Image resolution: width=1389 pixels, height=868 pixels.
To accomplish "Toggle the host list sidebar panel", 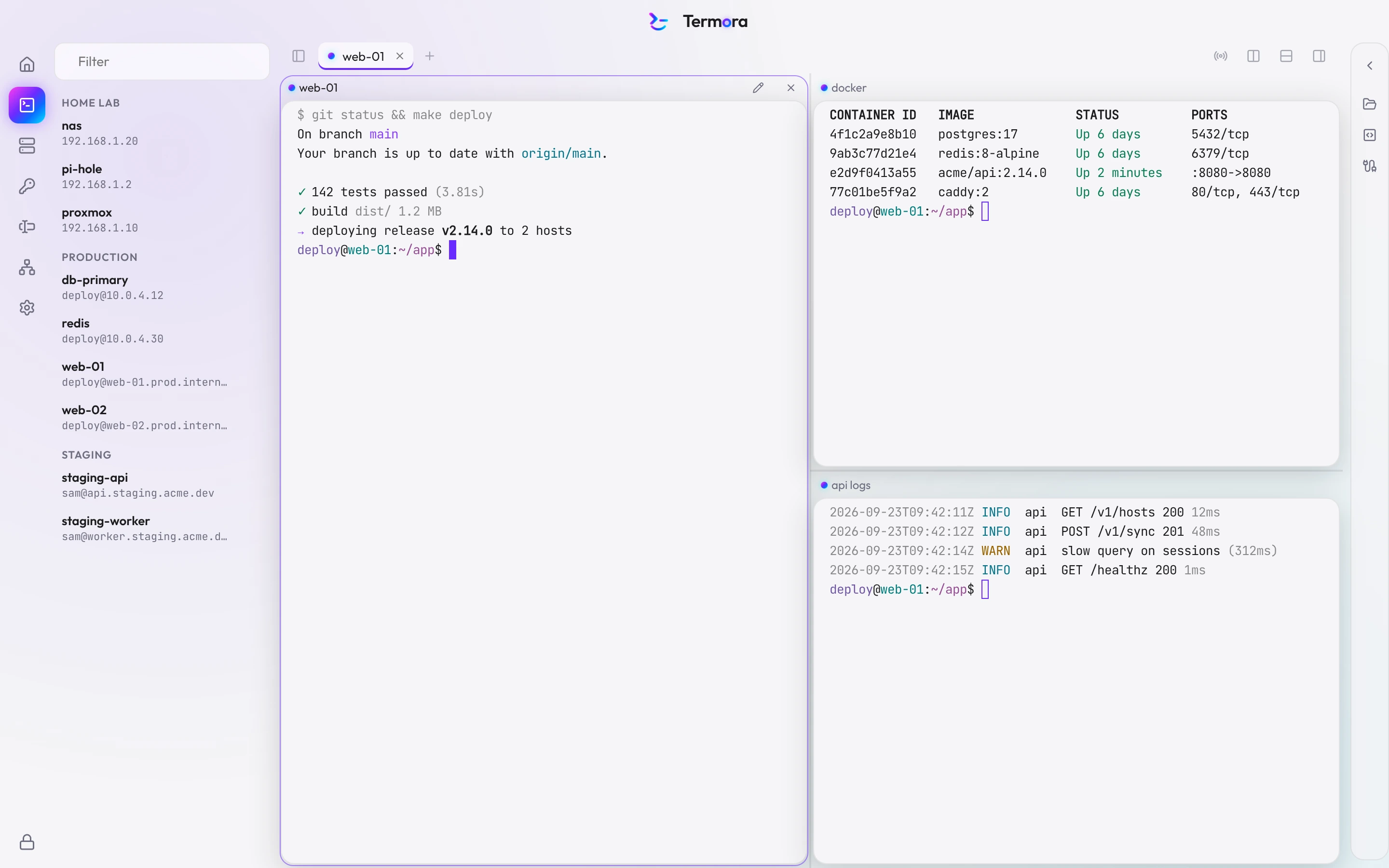I will coord(299,55).
